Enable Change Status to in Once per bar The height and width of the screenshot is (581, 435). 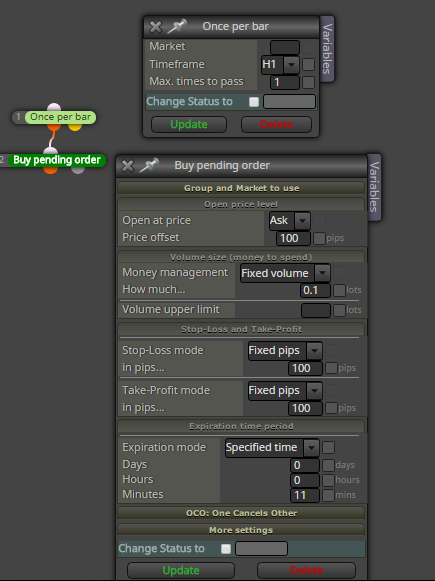254,102
